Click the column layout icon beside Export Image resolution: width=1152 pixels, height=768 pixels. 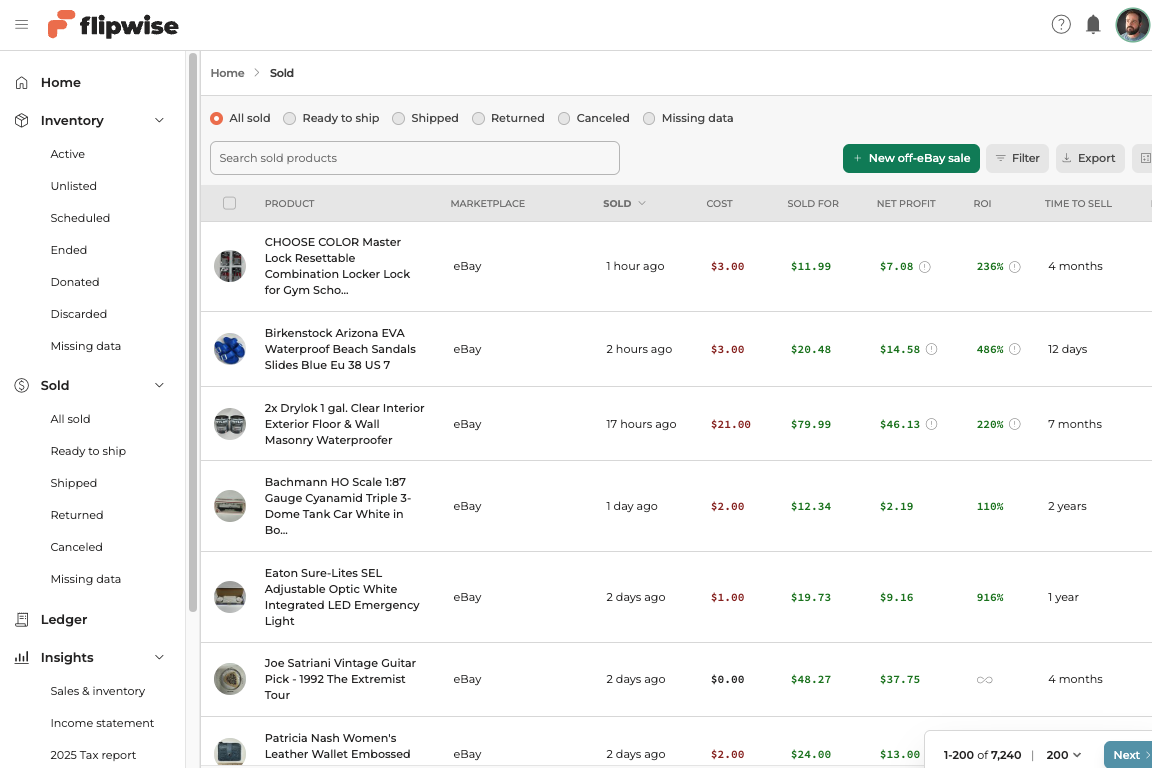pos(1143,158)
